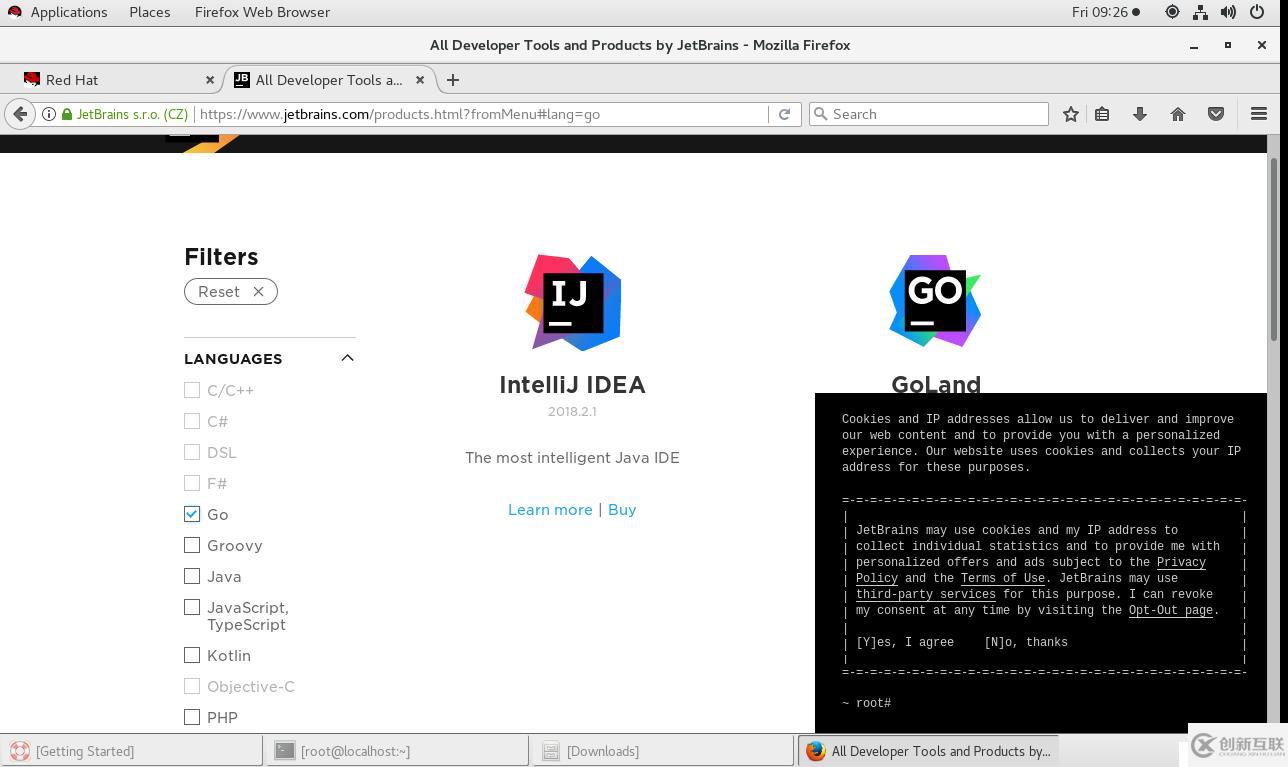
Task: Tick the C# language checkbox
Action: click(192, 421)
